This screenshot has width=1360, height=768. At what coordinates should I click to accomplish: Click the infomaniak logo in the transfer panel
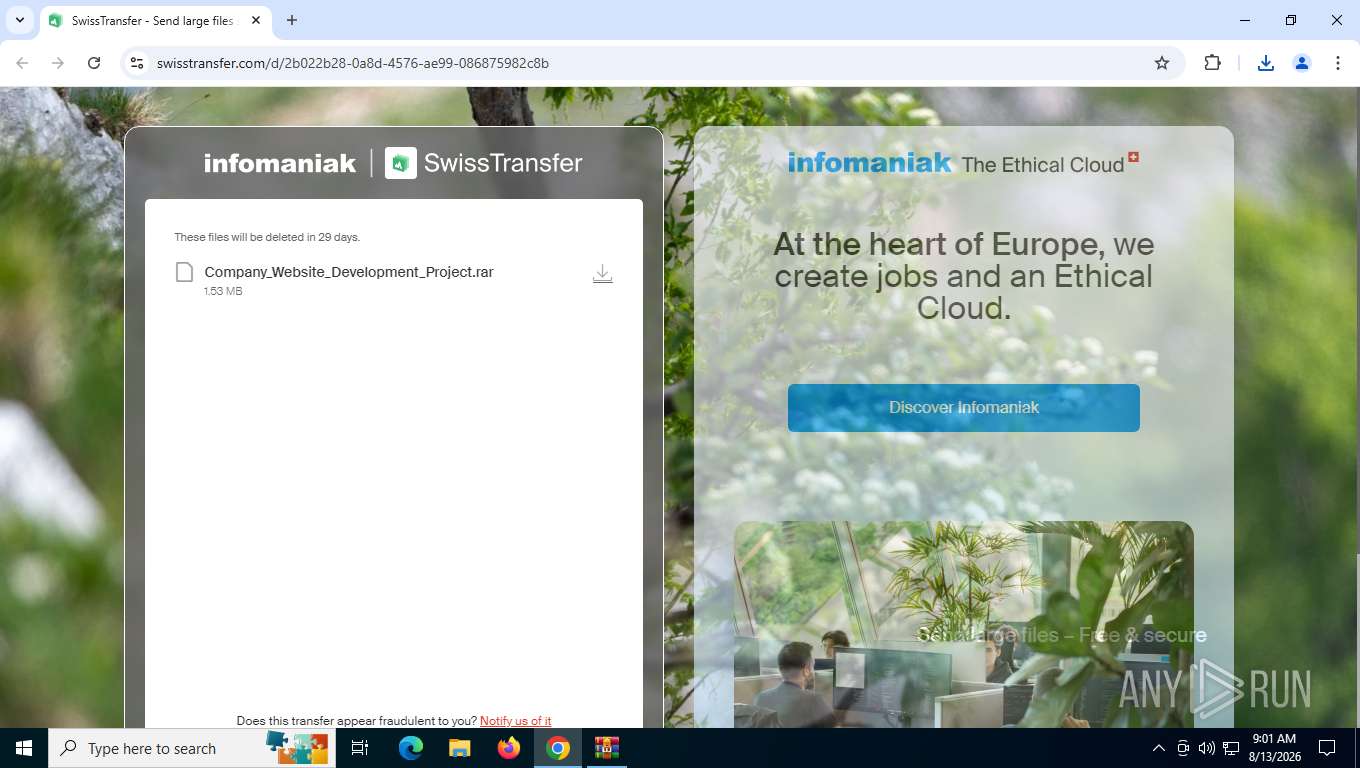280,163
